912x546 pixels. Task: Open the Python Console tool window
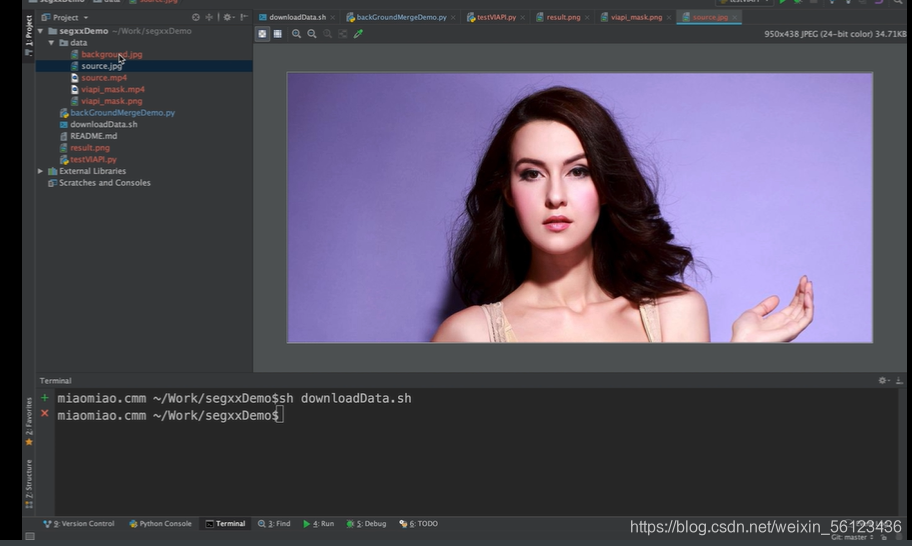pyautogui.click(x=160, y=523)
